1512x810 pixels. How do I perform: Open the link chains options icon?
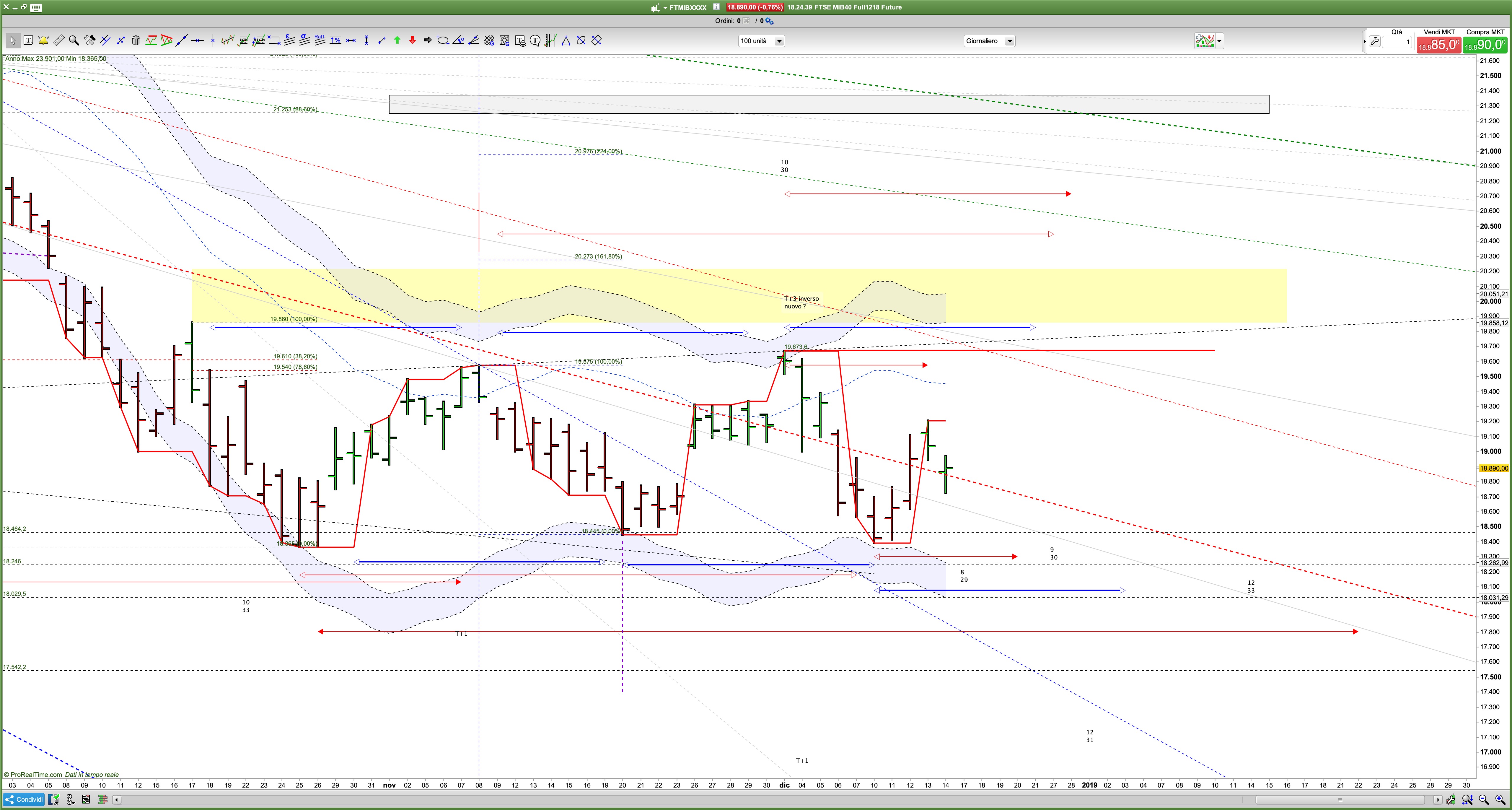(x=70, y=799)
